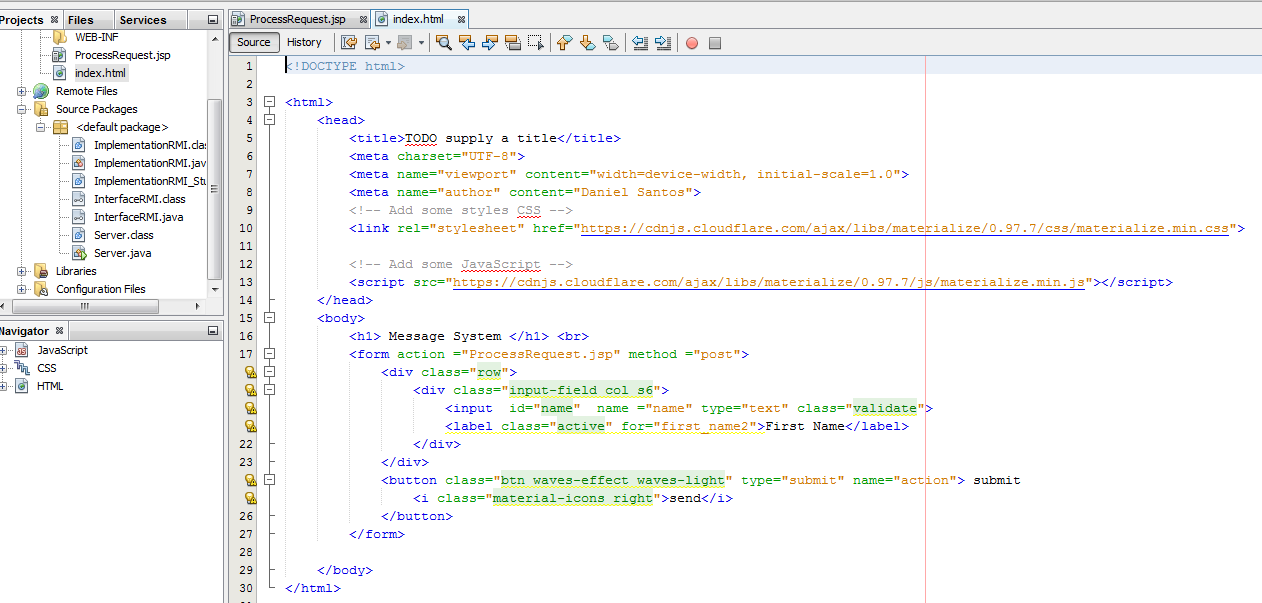The image size is (1262, 603).
Task: Jump to the last edit location
Action: [349, 42]
